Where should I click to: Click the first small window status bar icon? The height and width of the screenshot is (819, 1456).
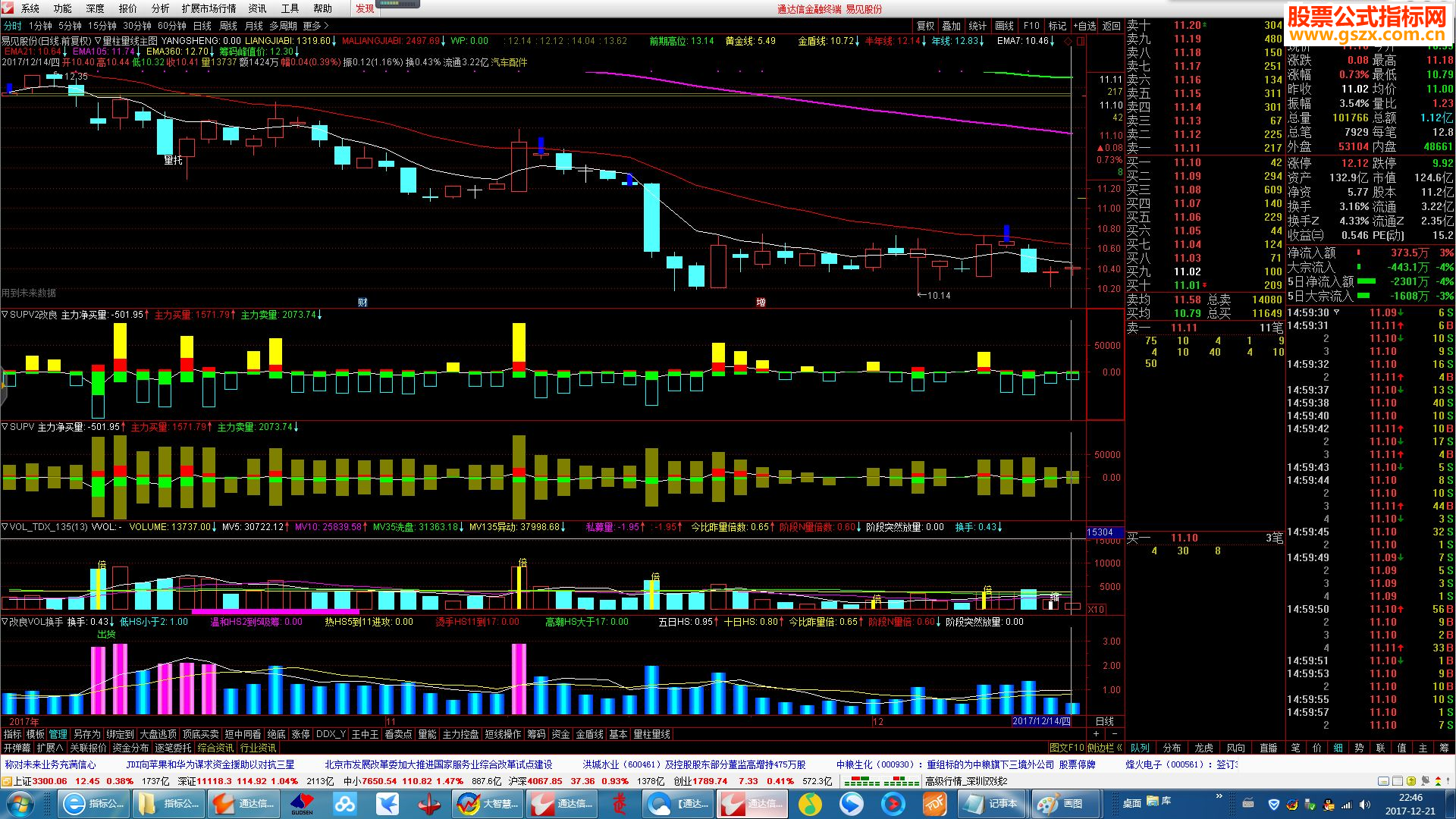click(x=1384, y=781)
